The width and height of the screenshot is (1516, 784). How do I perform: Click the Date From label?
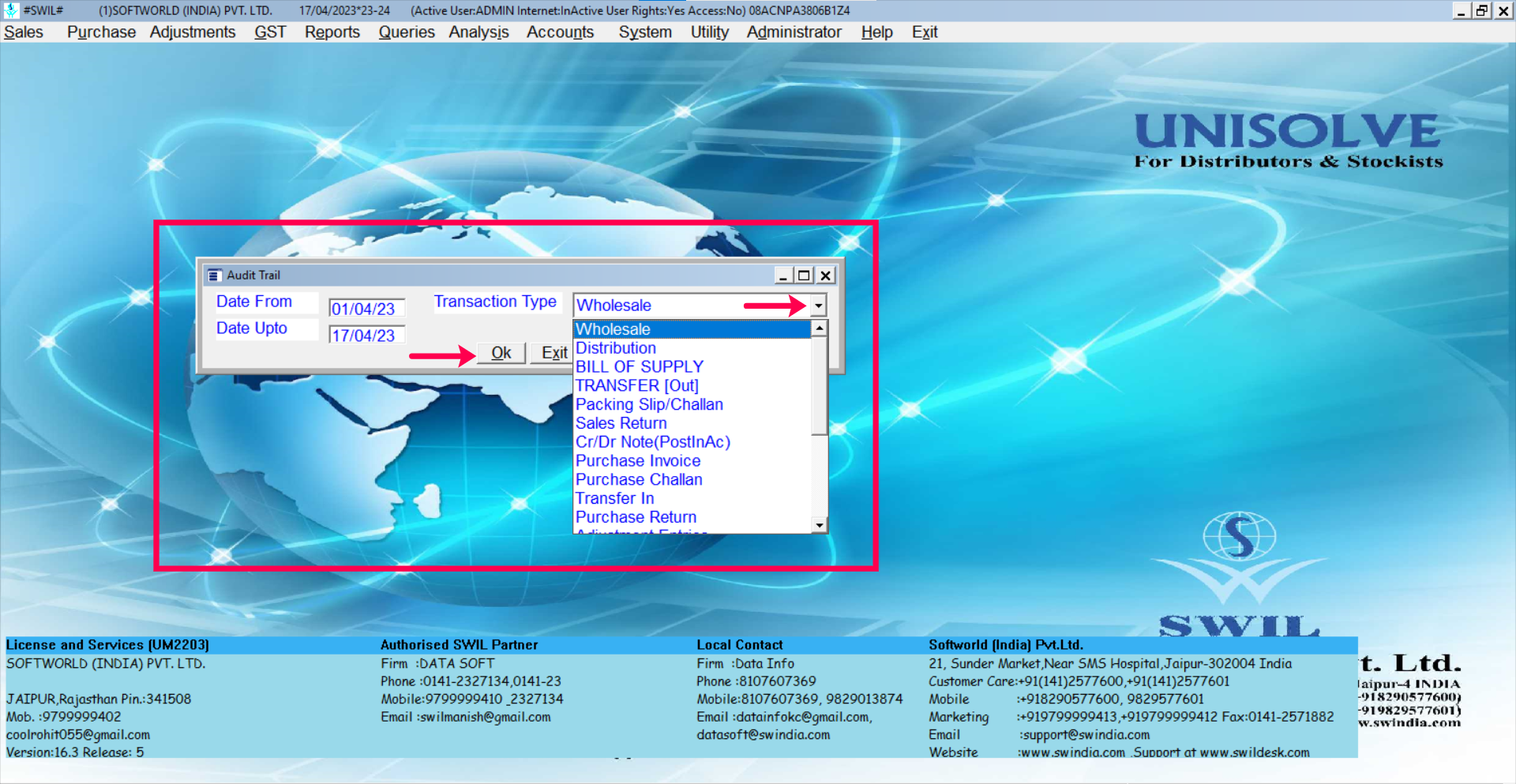point(254,302)
